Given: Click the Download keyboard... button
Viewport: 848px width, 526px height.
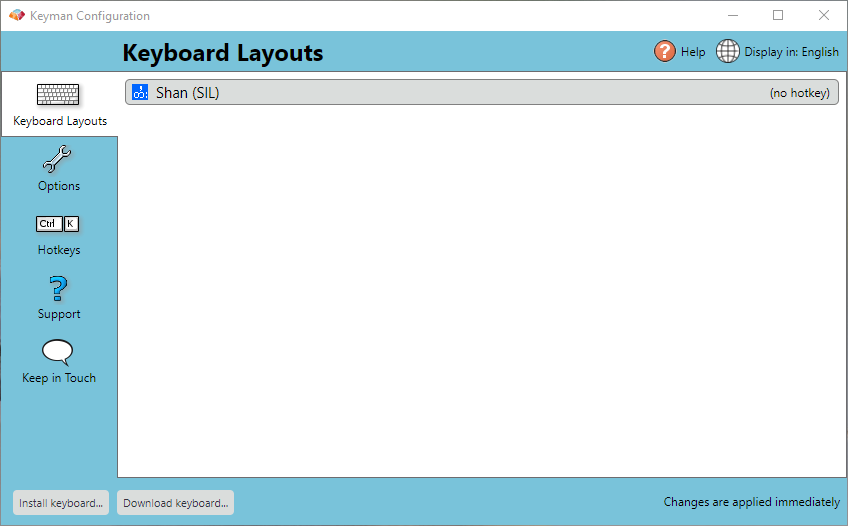Looking at the screenshot, I should point(175,503).
